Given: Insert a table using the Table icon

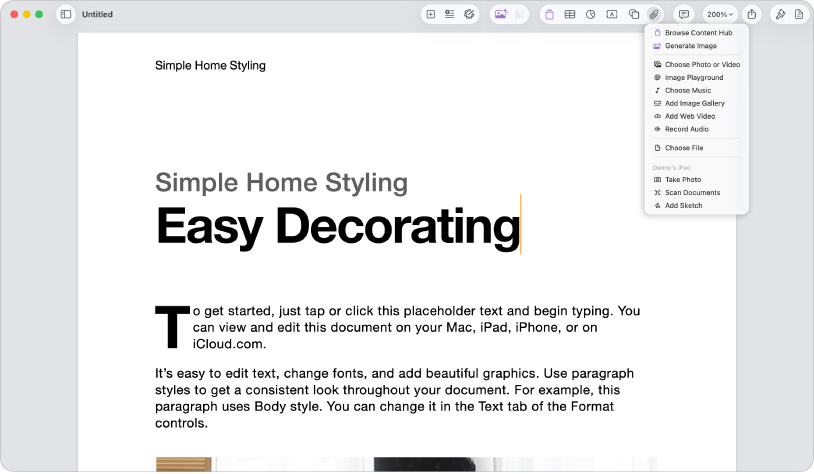Looking at the screenshot, I should pyautogui.click(x=570, y=15).
